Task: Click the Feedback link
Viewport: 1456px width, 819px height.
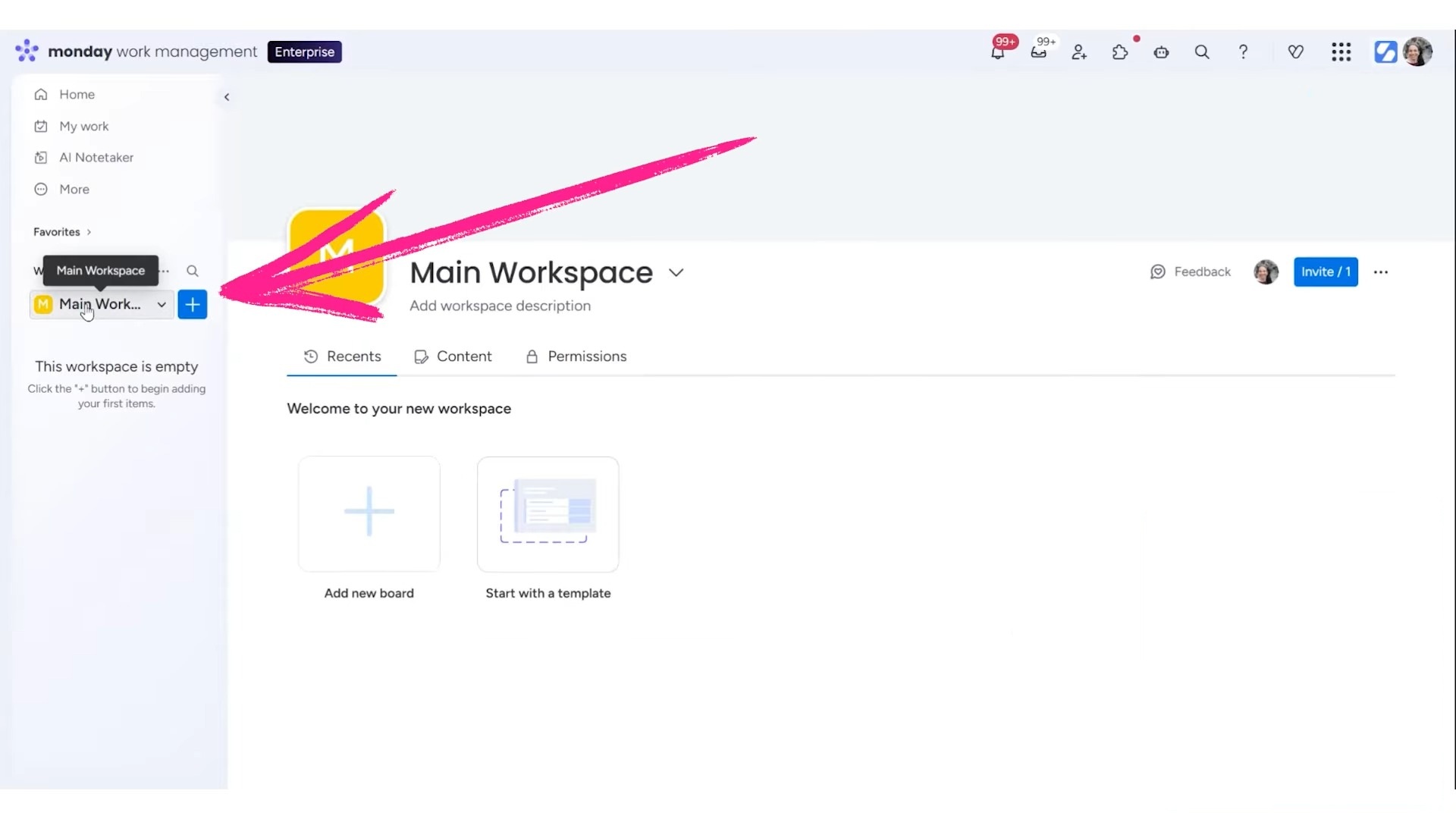Action: point(1191,272)
